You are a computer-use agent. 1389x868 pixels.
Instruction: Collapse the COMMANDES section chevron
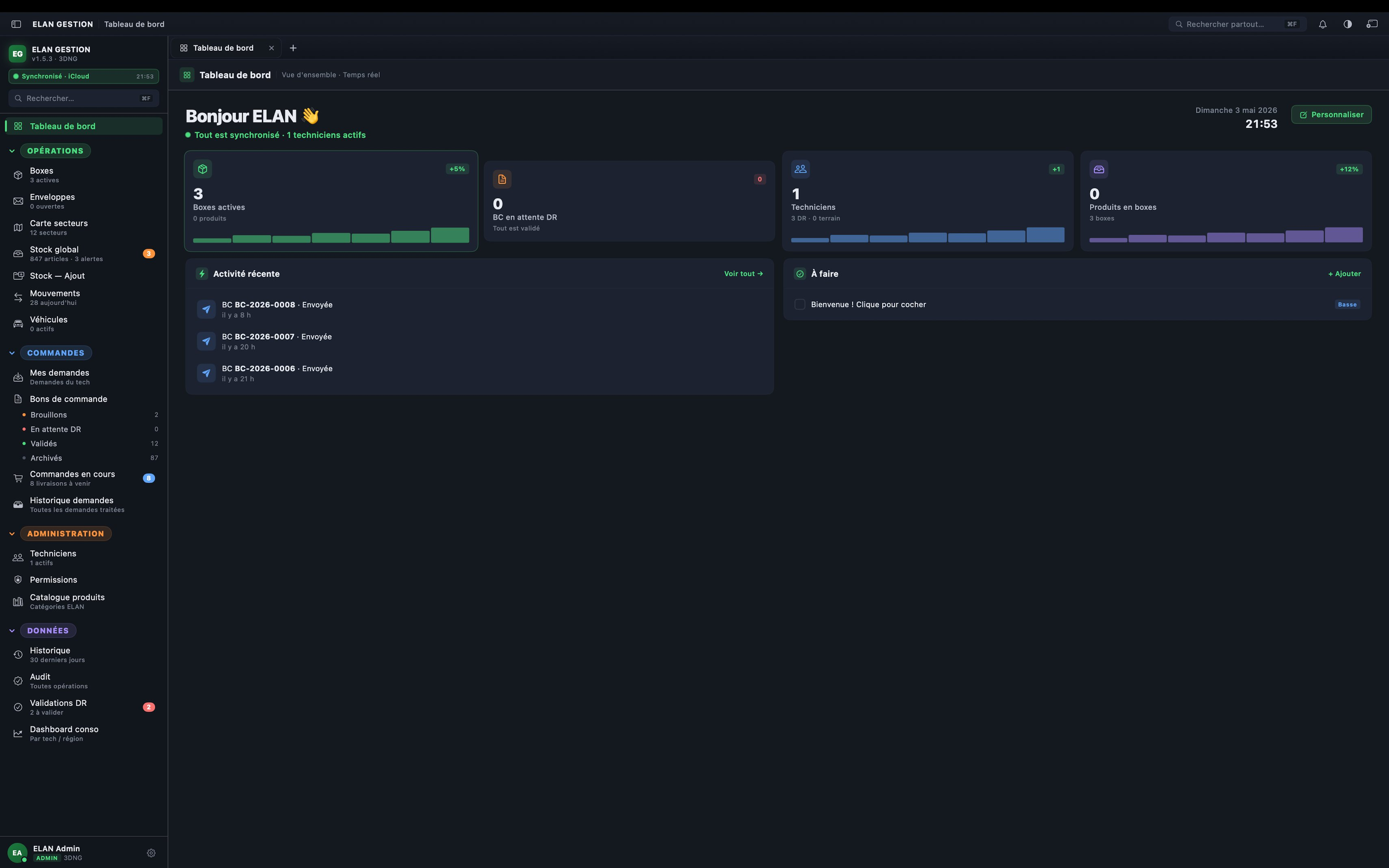click(12, 353)
